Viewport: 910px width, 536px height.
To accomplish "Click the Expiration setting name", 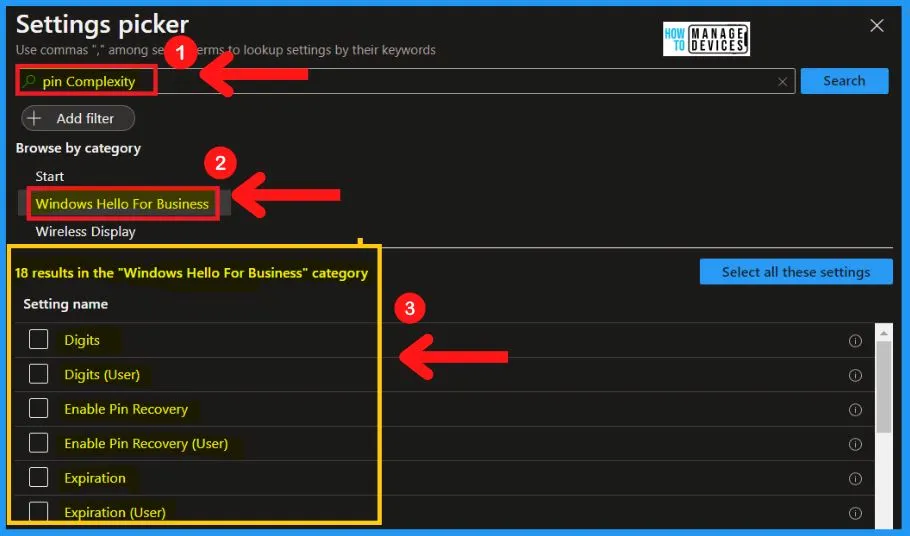I will (95, 478).
